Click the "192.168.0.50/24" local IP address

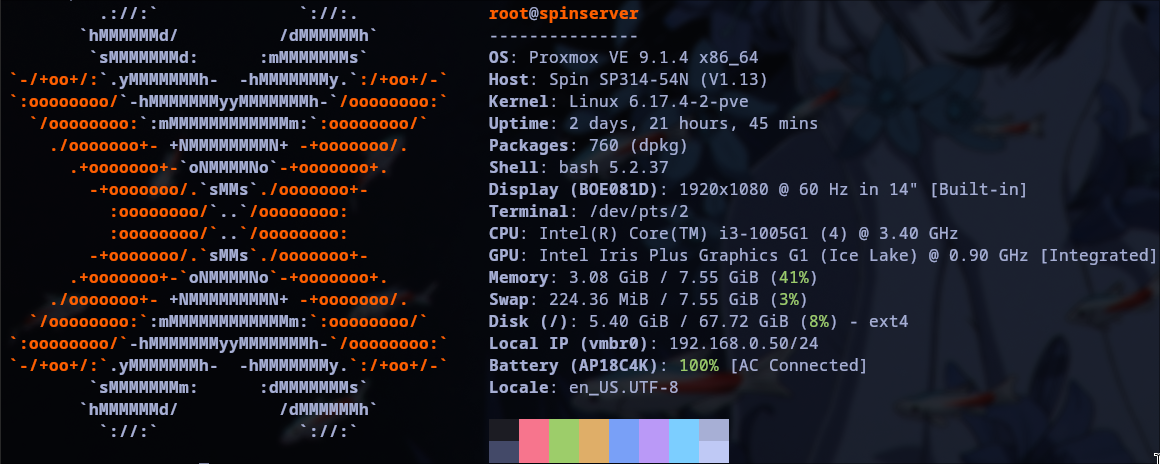coord(743,344)
